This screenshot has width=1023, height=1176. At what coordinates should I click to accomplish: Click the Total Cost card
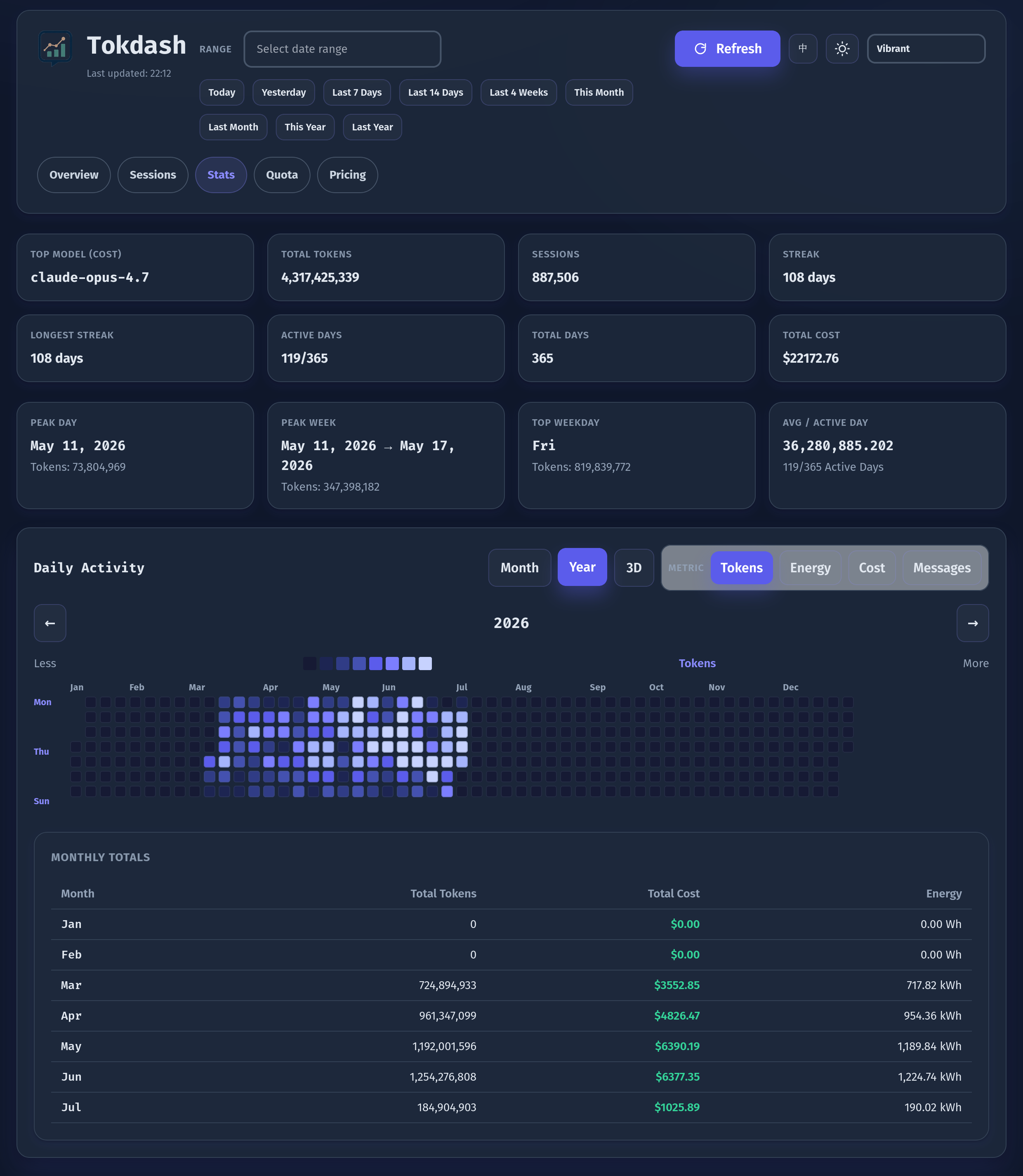887,348
